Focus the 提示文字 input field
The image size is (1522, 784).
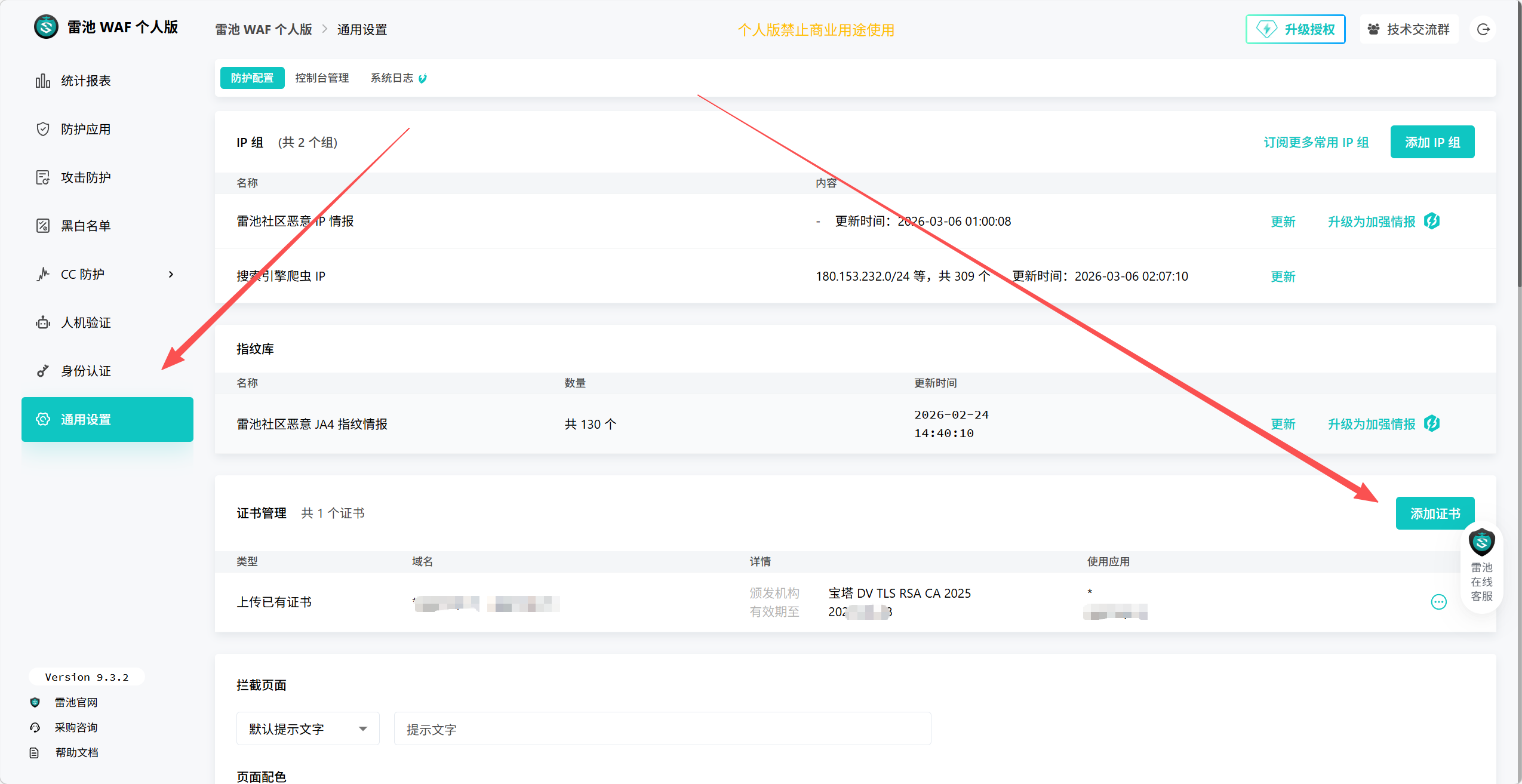(x=662, y=728)
